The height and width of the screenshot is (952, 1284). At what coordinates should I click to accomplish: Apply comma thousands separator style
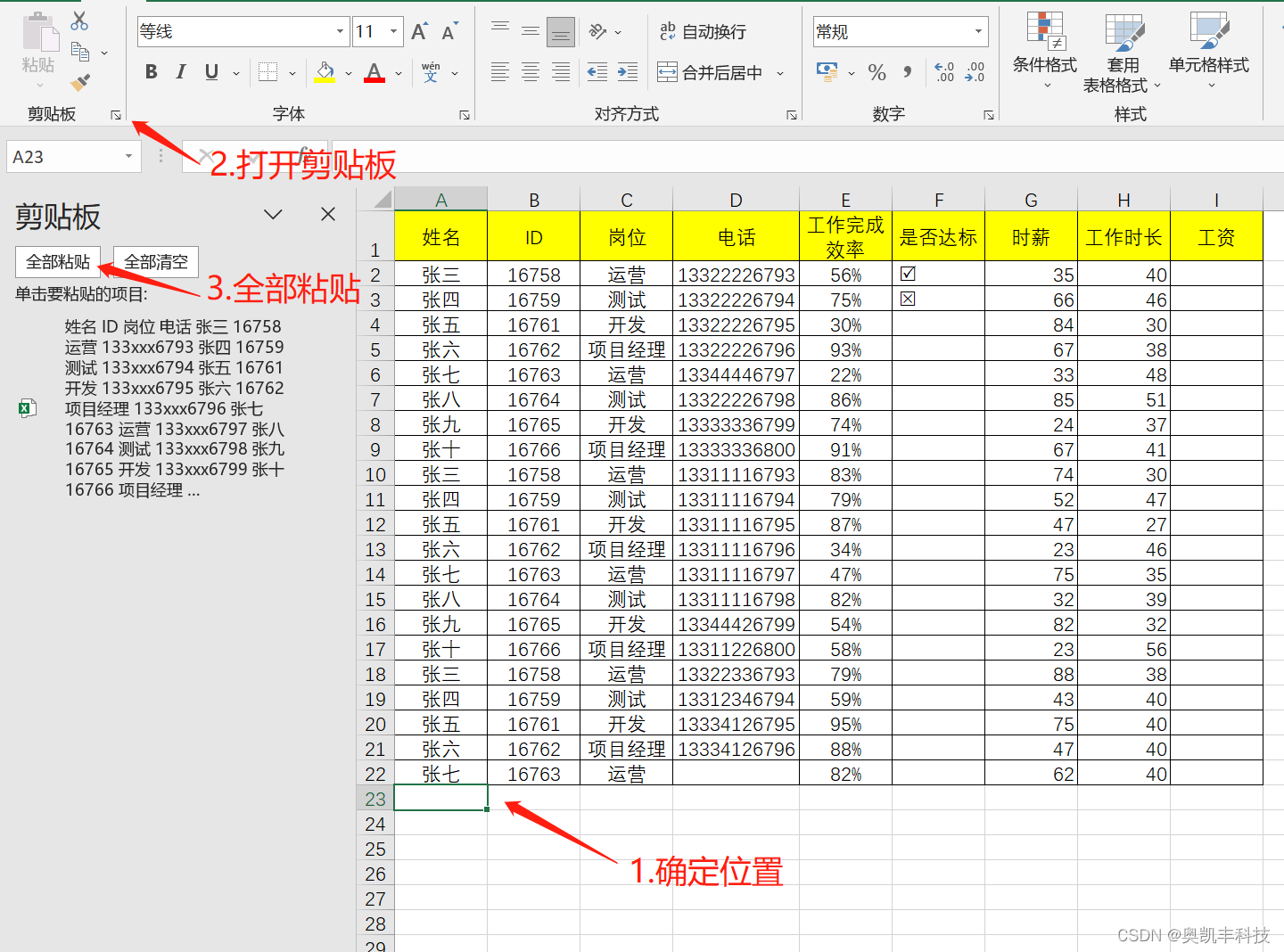pos(908,72)
